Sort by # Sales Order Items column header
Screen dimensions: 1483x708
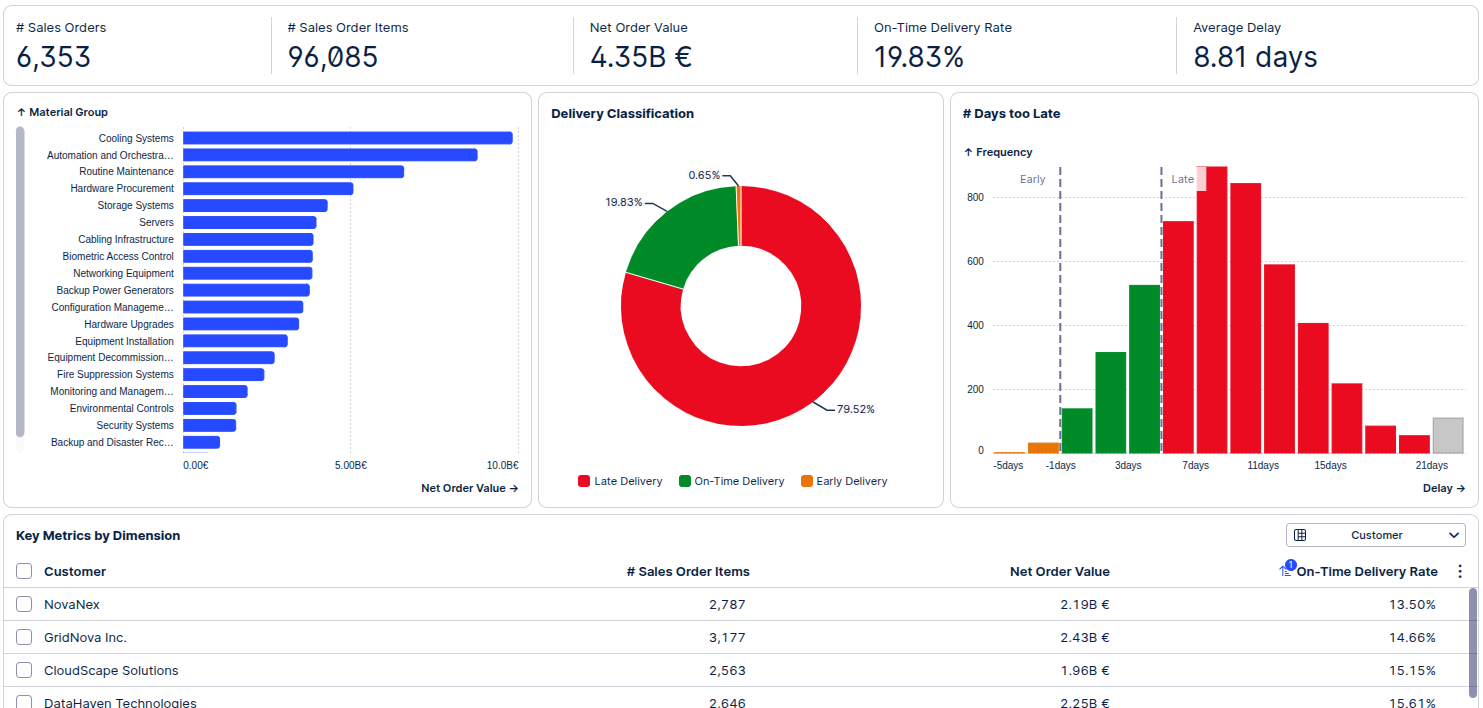point(688,571)
